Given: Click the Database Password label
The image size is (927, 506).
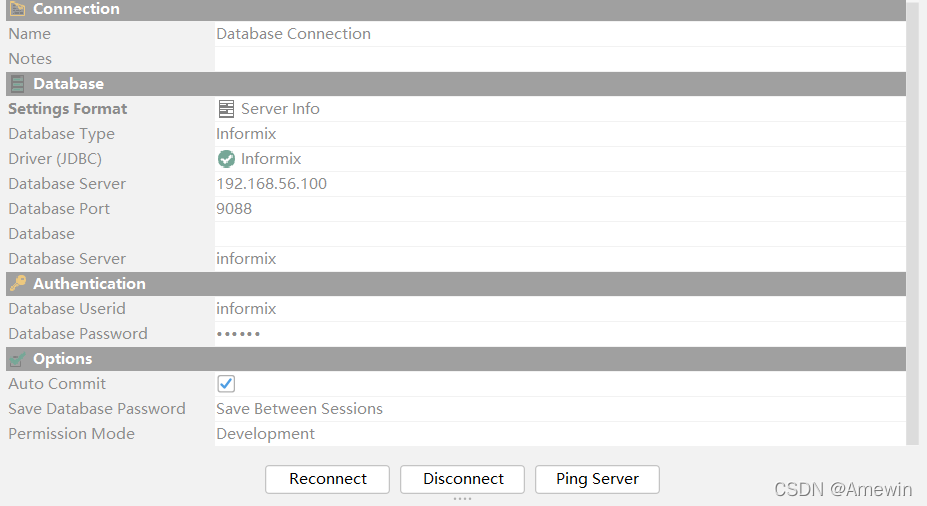Looking at the screenshot, I should [x=78, y=333].
